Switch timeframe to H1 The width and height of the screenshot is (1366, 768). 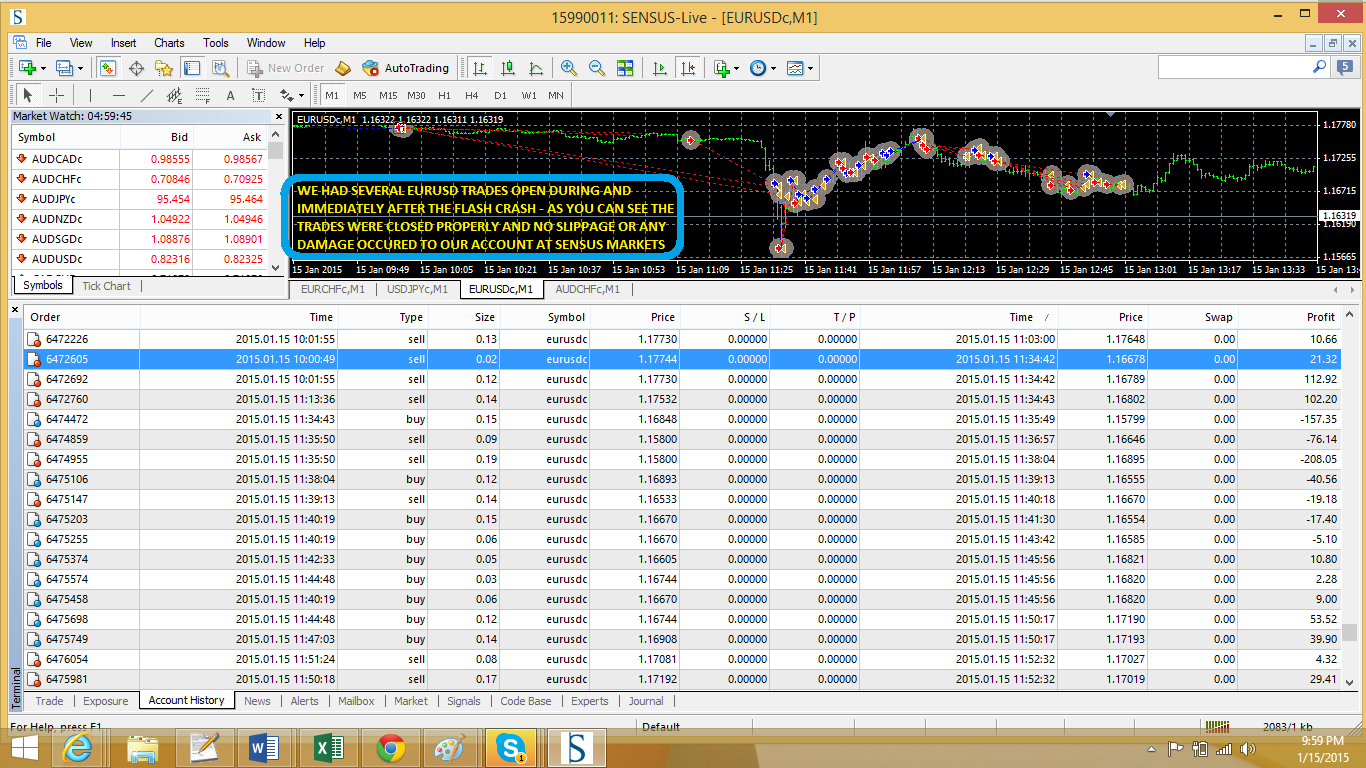[444, 95]
